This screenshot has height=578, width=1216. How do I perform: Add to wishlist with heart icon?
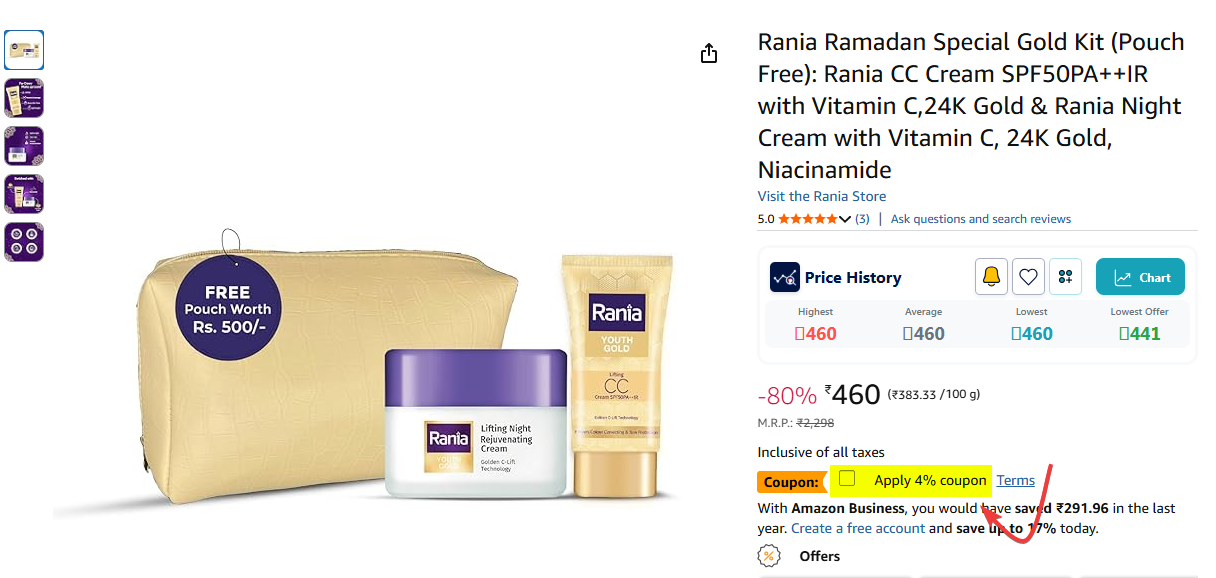(1028, 277)
